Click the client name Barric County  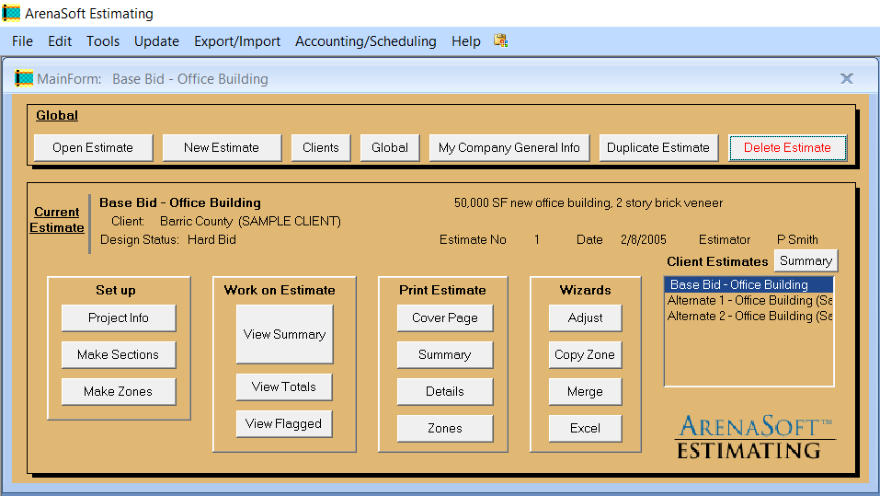pos(196,221)
